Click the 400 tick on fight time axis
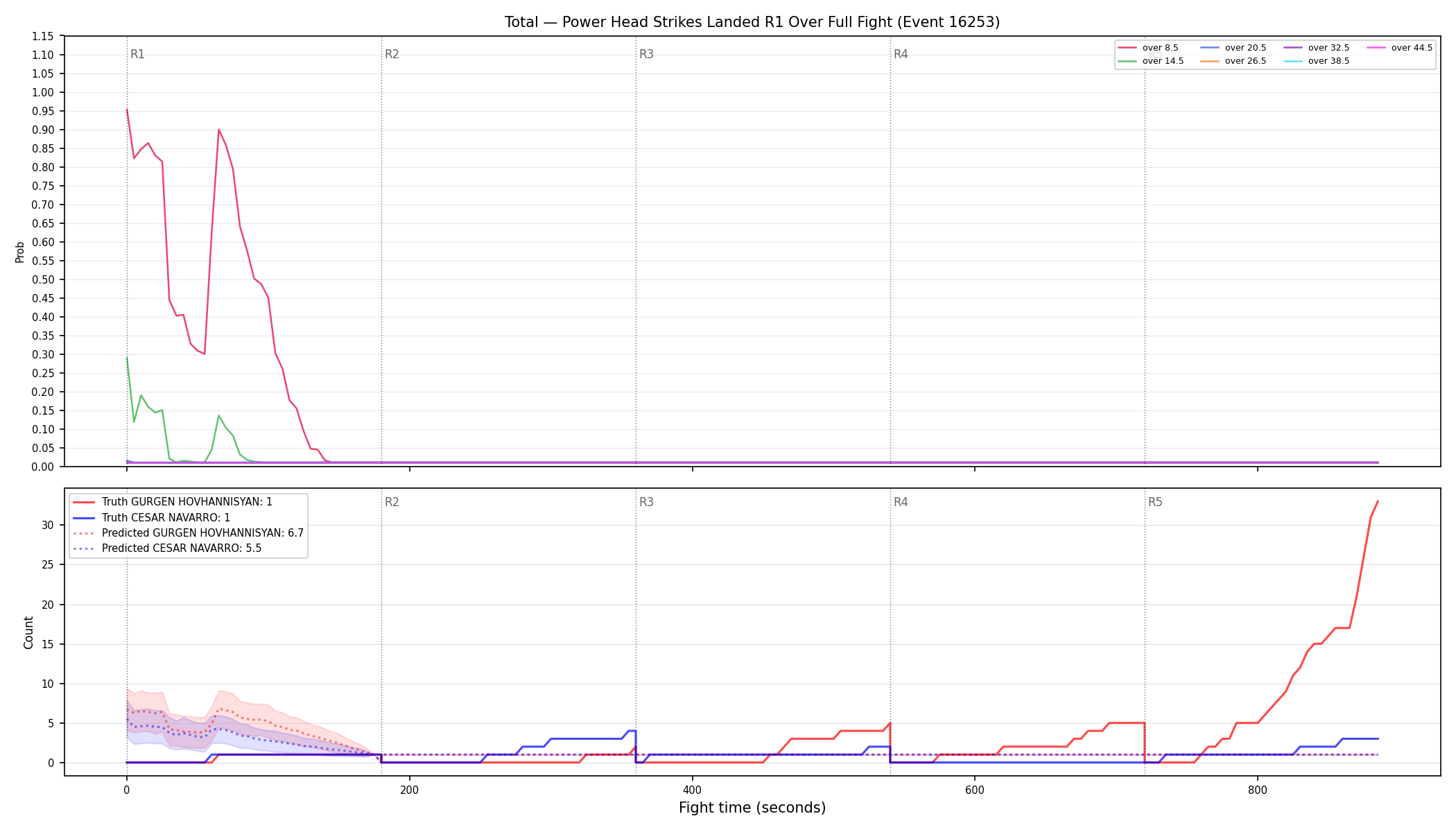The height and width of the screenshot is (832, 1456). 692,790
